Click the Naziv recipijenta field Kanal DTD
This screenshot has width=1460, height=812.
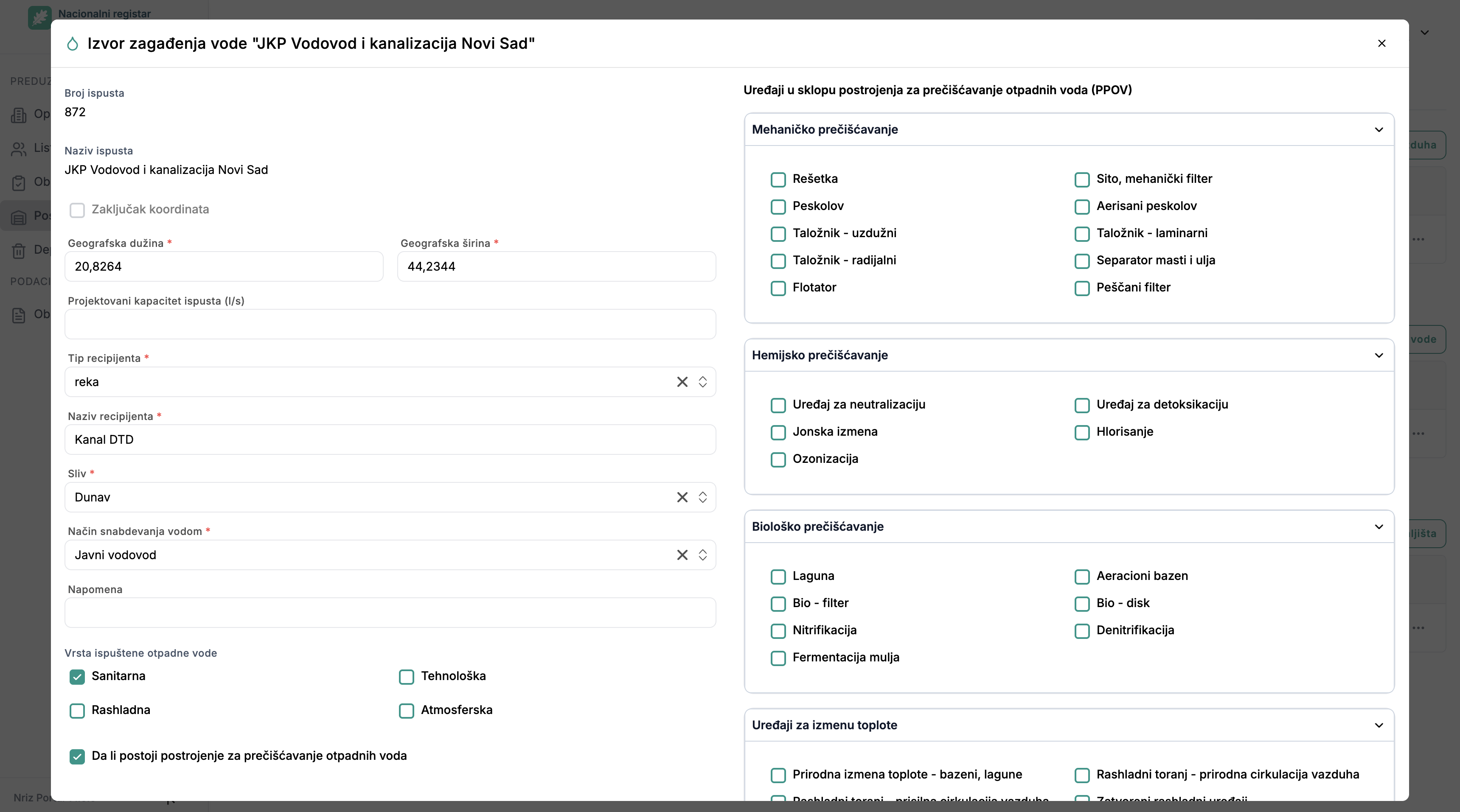390,440
